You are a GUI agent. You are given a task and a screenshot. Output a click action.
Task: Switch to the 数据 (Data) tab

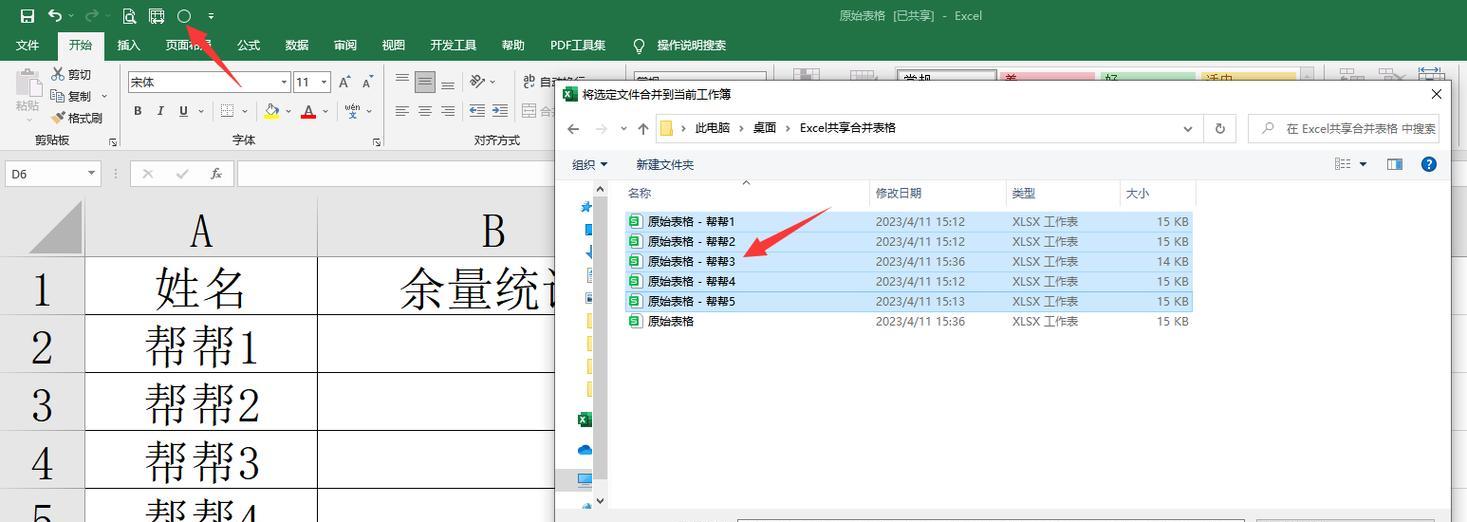pos(297,45)
